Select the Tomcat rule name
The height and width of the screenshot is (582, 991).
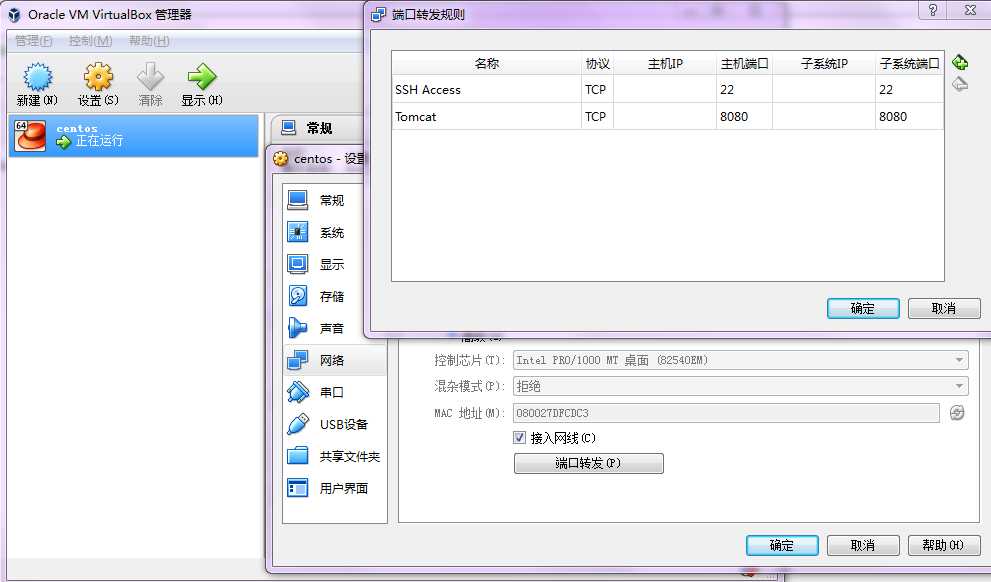[416, 117]
